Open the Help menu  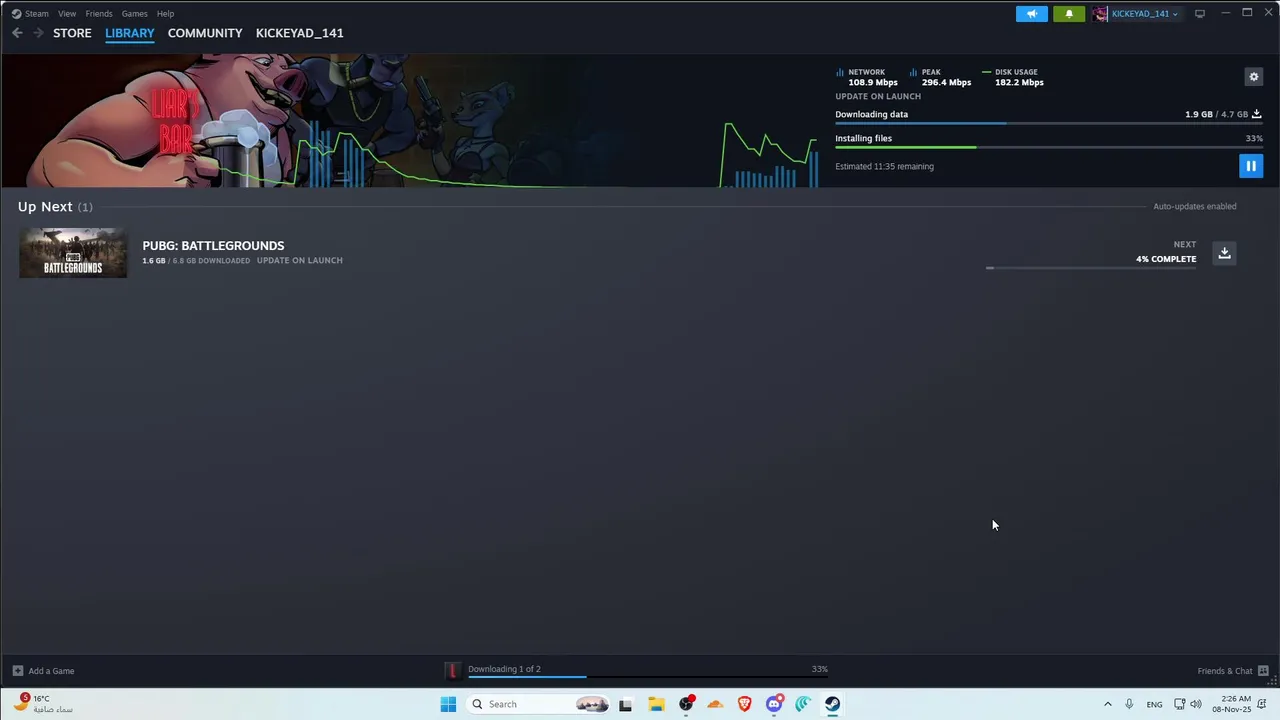tap(165, 14)
